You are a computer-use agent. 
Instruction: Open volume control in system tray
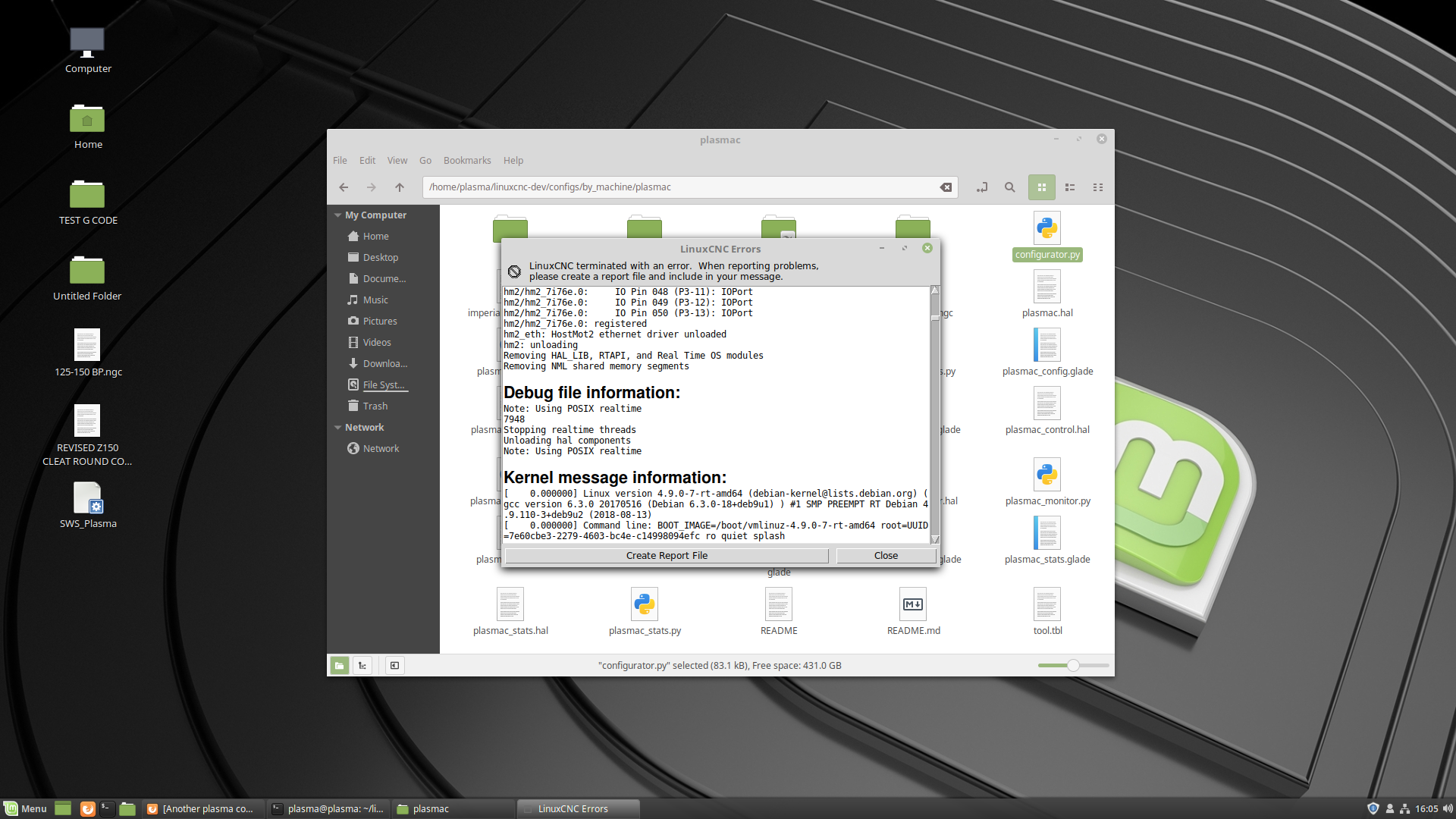pos(1447,809)
